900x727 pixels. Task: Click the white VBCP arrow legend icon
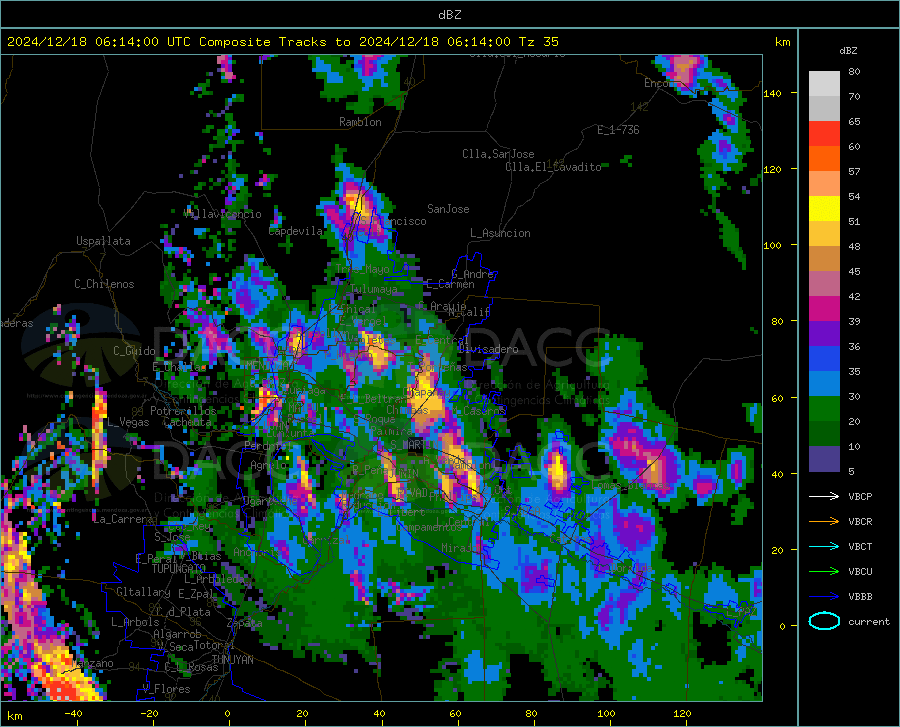[824, 496]
